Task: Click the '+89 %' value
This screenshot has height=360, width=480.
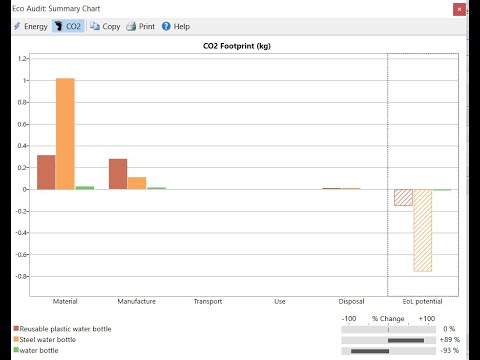Action: (x=450, y=340)
